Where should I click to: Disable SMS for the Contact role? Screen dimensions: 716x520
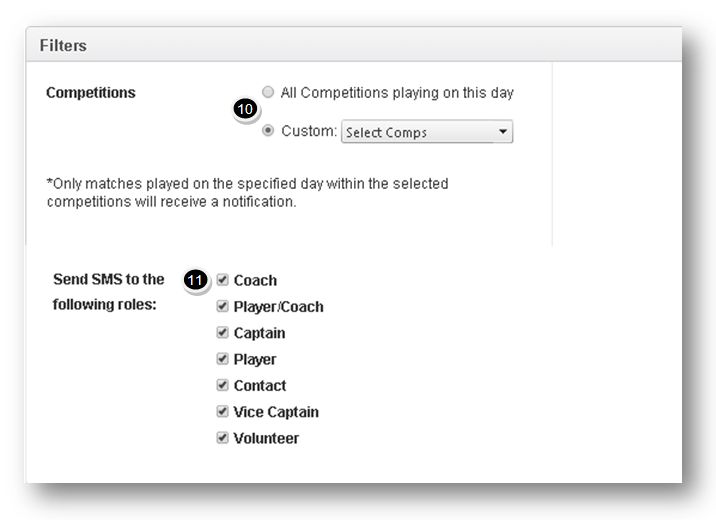click(x=222, y=385)
